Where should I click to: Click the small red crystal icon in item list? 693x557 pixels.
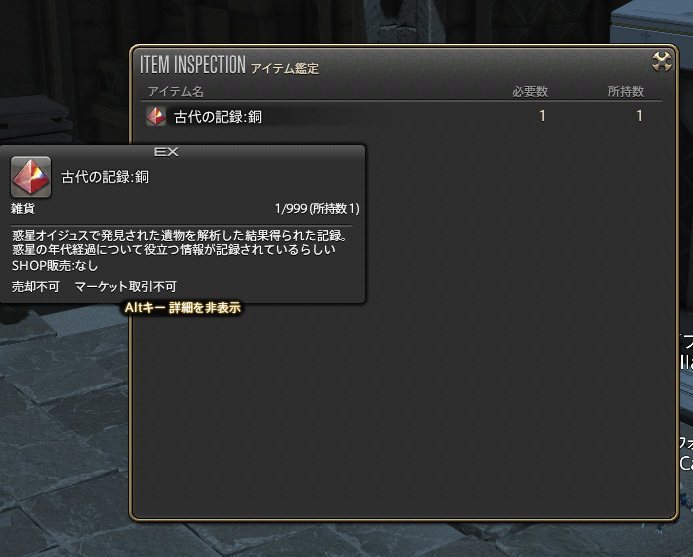(156, 116)
